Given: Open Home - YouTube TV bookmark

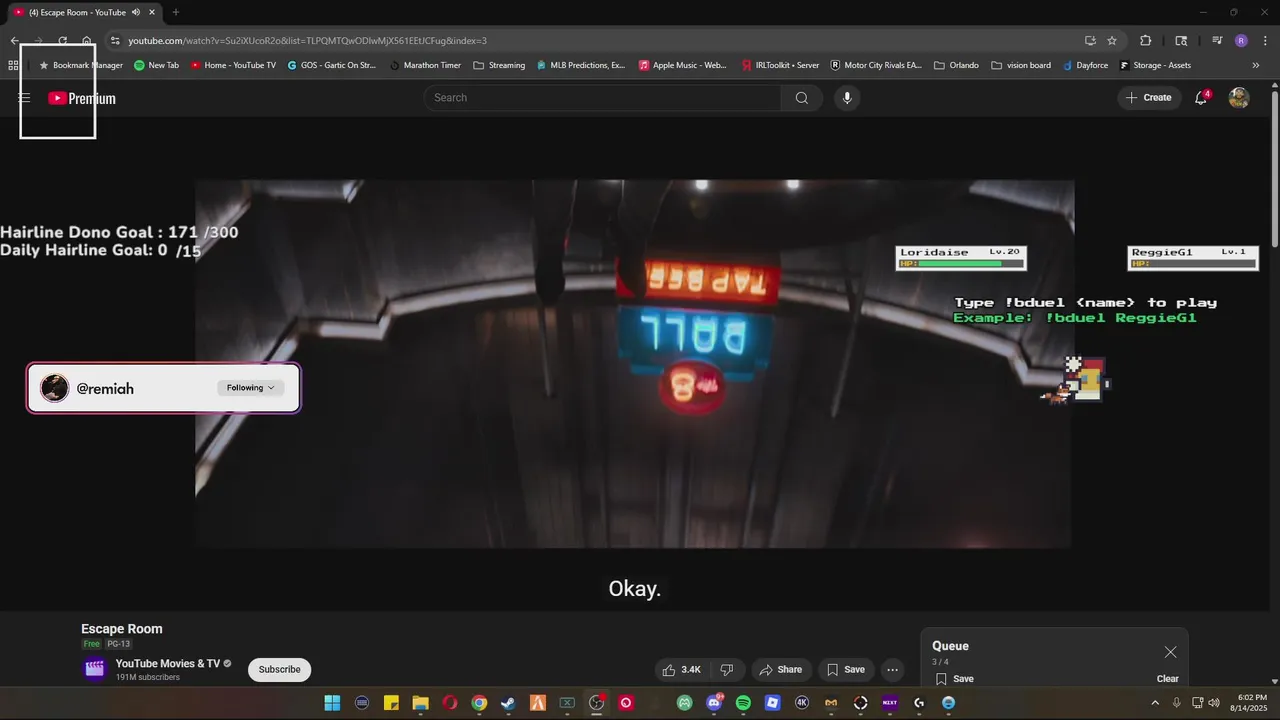Looking at the screenshot, I should [x=233, y=65].
